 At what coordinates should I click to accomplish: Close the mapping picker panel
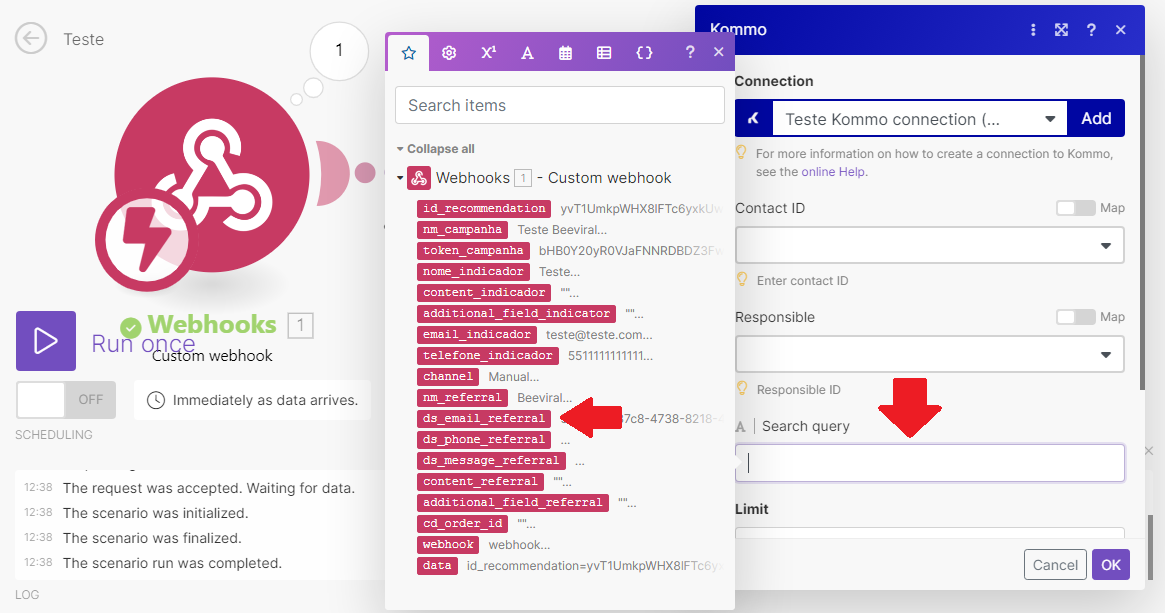[718, 52]
